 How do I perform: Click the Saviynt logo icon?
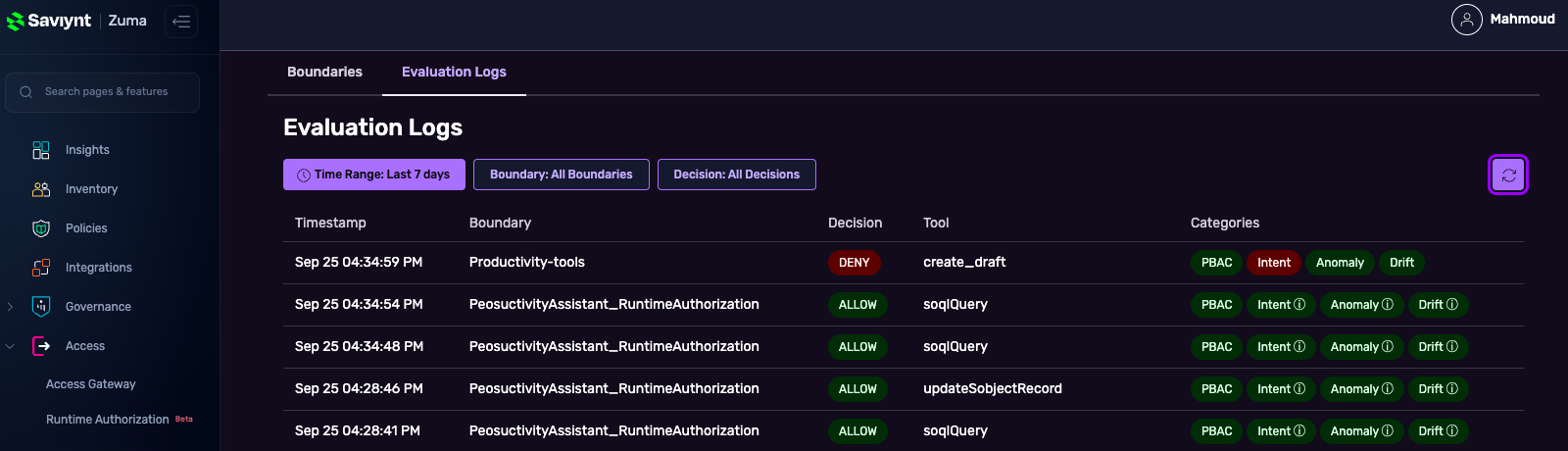pyautogui.click(x=16, y=21)
